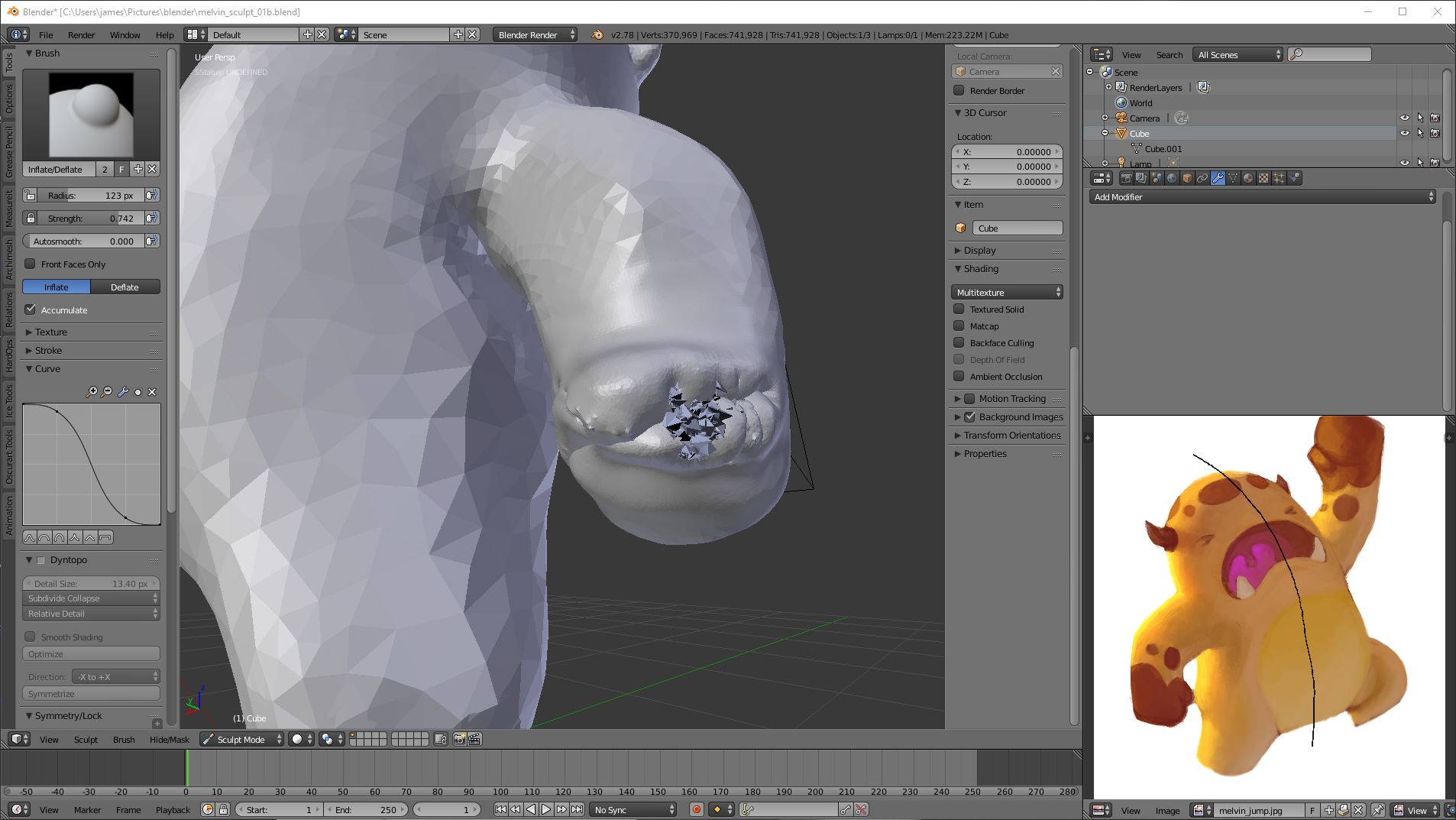Open the All Scenes outliner display dropdown
This screenshot has height=820, width=1456.
(1238, 54)
